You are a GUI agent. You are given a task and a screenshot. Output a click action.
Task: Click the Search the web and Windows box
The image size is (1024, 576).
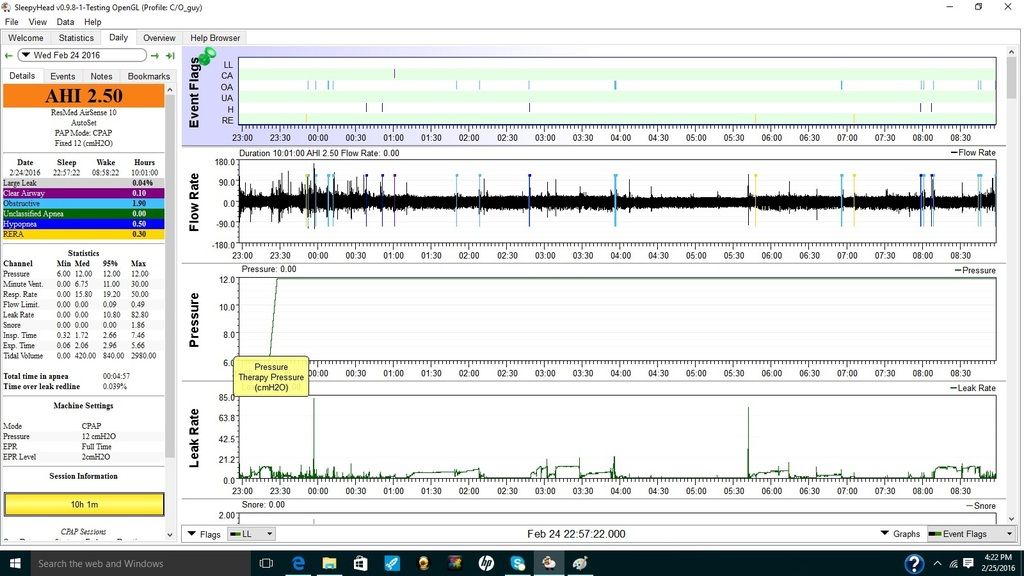pos(140,563)
